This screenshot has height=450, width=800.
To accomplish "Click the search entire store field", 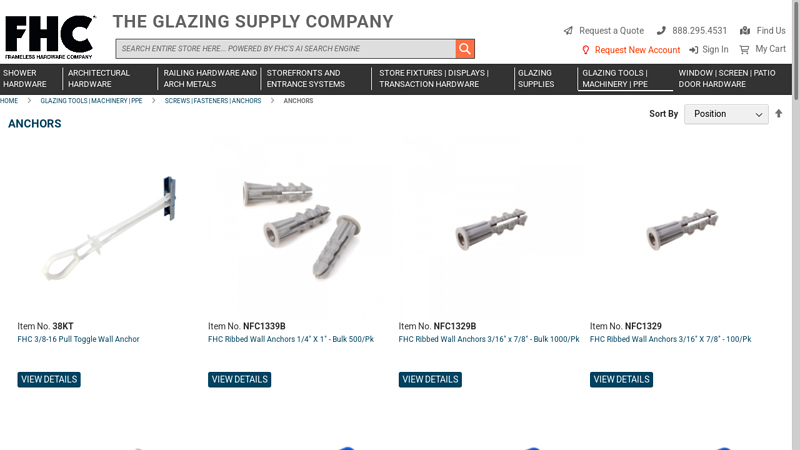I will (286, 49).
